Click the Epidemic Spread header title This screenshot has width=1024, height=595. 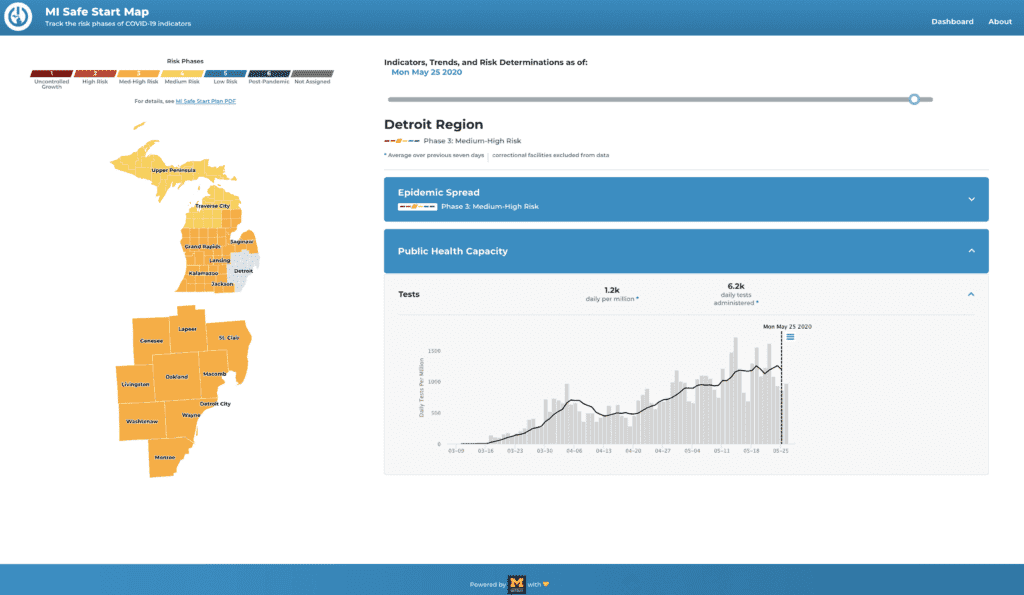[x=438, y=193]
